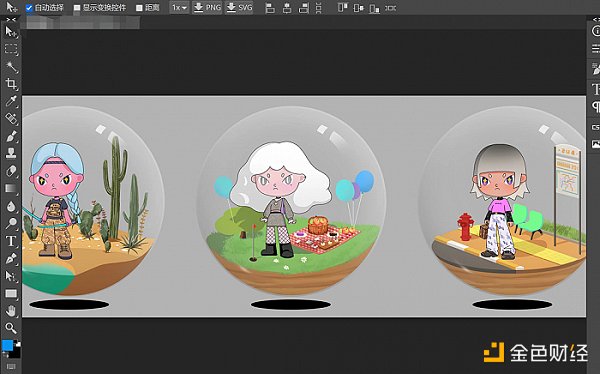Screen dimensions: 600x374
Task: Tick the 距离 checkbox
Action: [x=139, y=8]
